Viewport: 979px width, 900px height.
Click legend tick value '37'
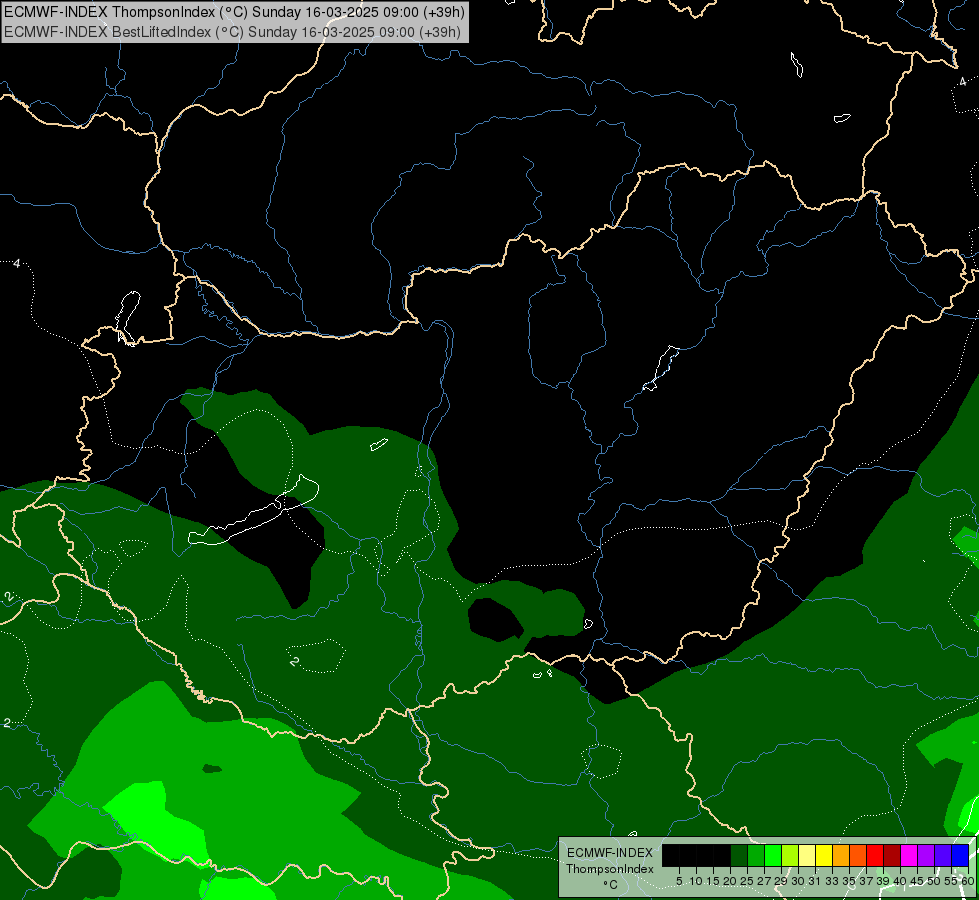pos(866,881)
